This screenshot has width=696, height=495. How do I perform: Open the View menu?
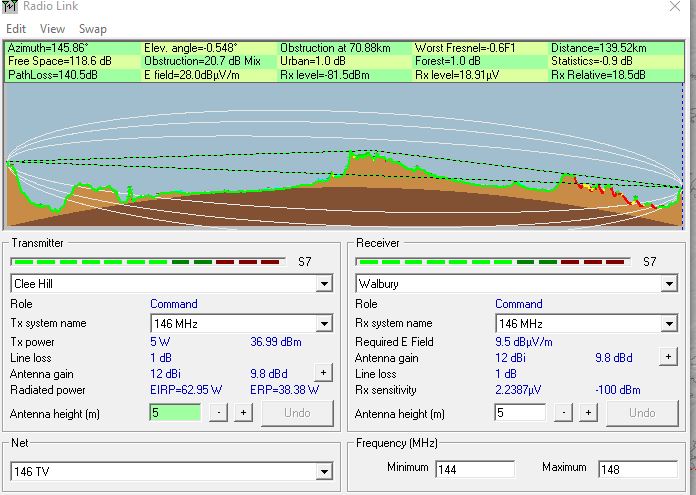tap(53, 29)
